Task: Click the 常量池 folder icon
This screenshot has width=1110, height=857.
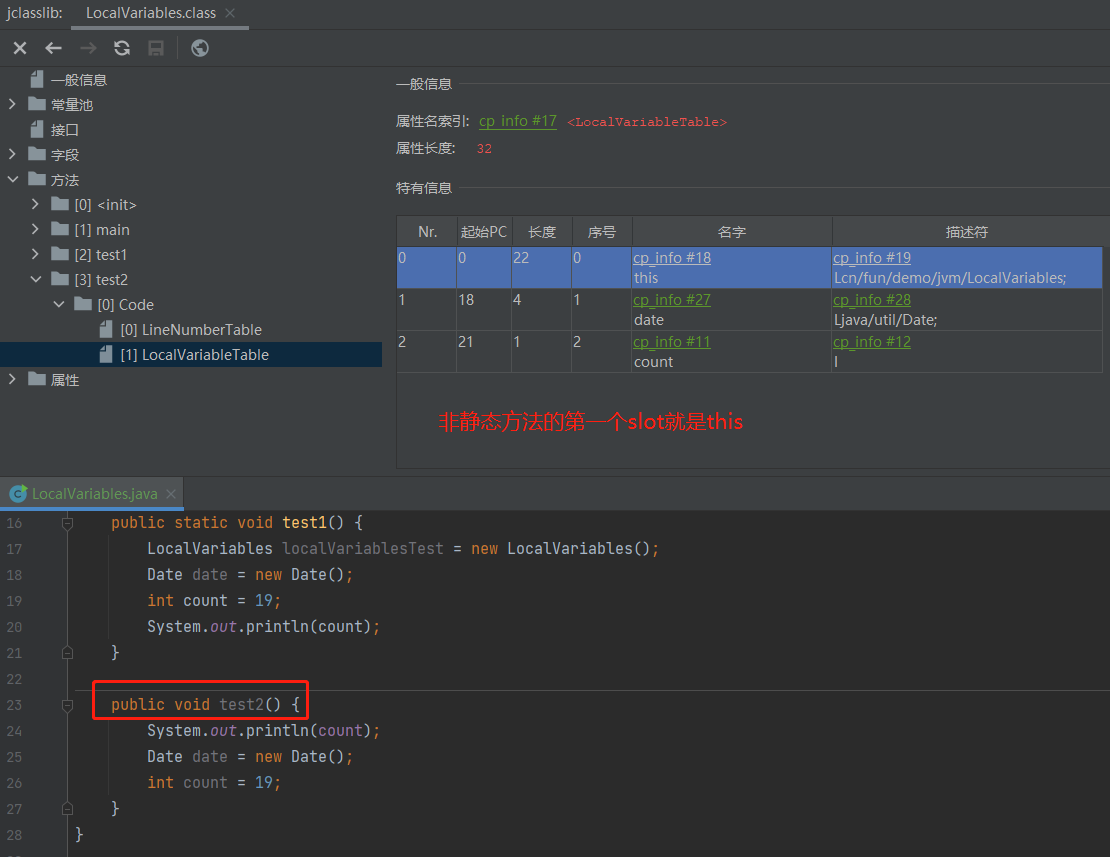Action: tap(37, 104)
